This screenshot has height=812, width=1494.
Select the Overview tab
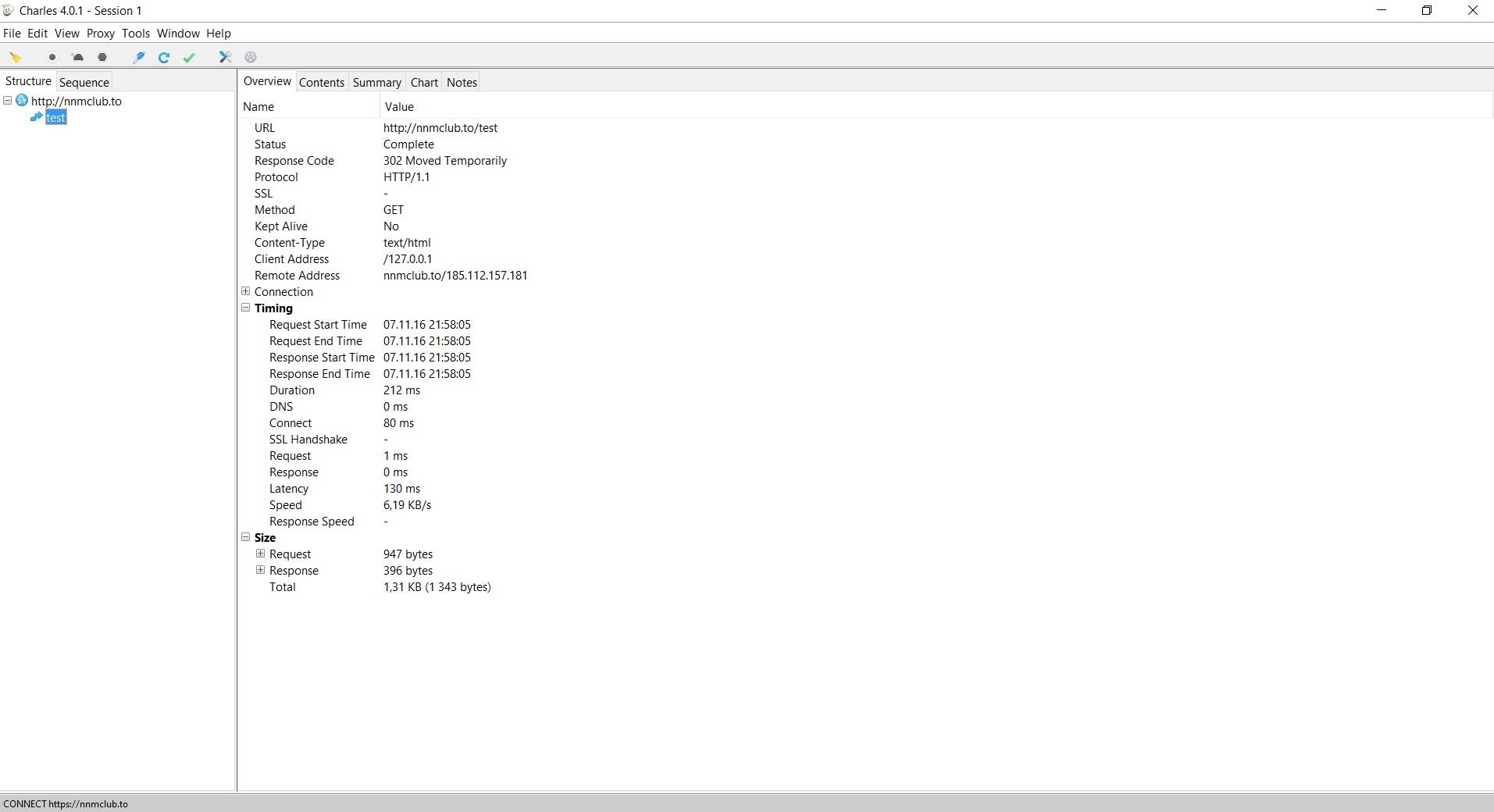pyautogui.click(x=267, y=81)
